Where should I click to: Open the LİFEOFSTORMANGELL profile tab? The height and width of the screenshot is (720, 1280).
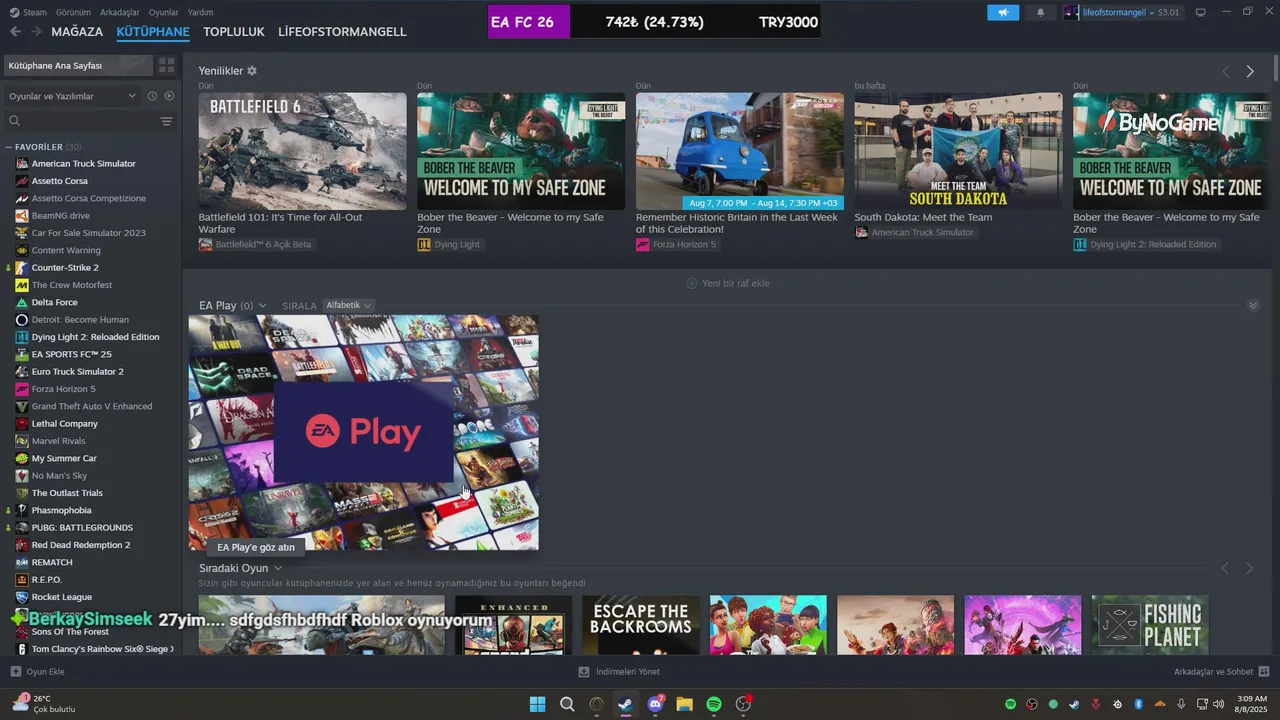point(342,31)
